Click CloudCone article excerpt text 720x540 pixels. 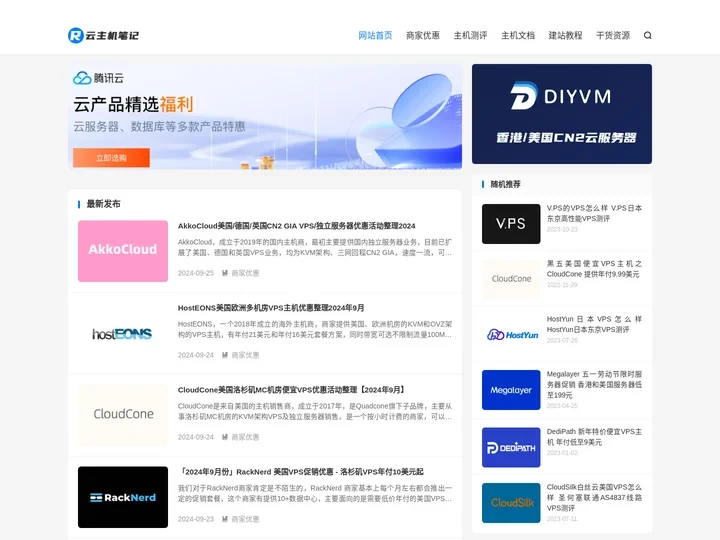(315, 411)
